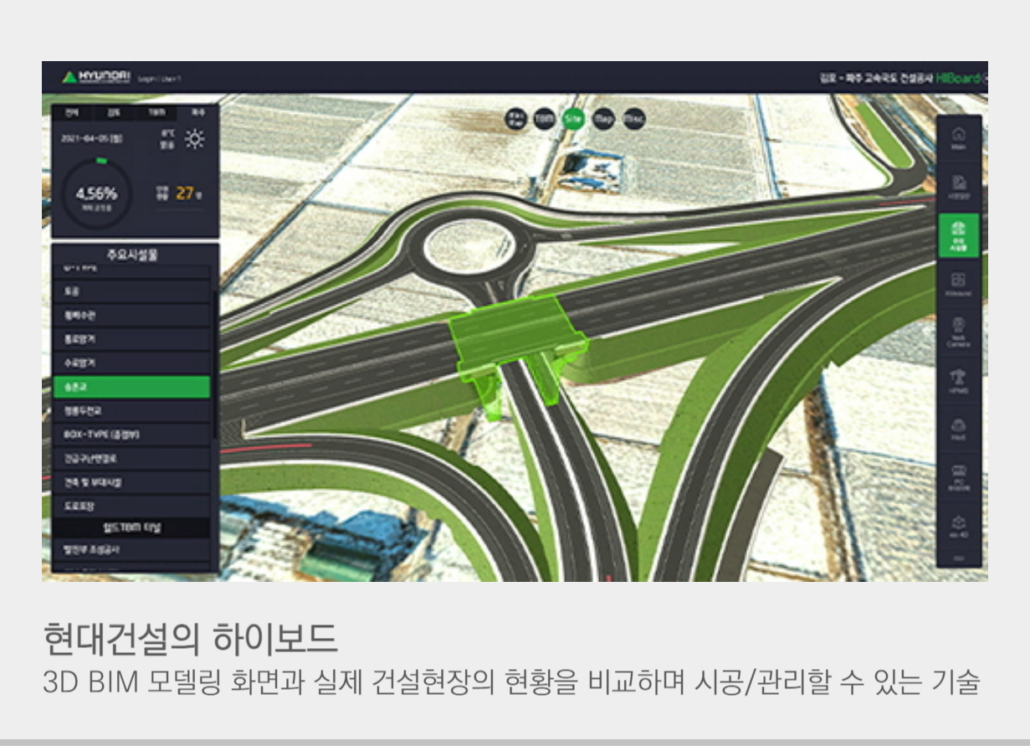Select the 토공 list row

(x=131, y=291)
